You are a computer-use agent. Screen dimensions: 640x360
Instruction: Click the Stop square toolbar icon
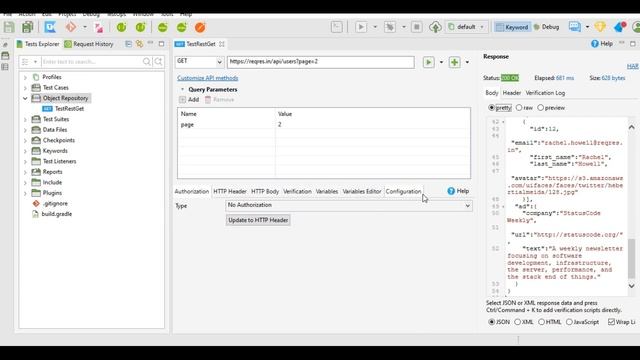pos(417,27)
